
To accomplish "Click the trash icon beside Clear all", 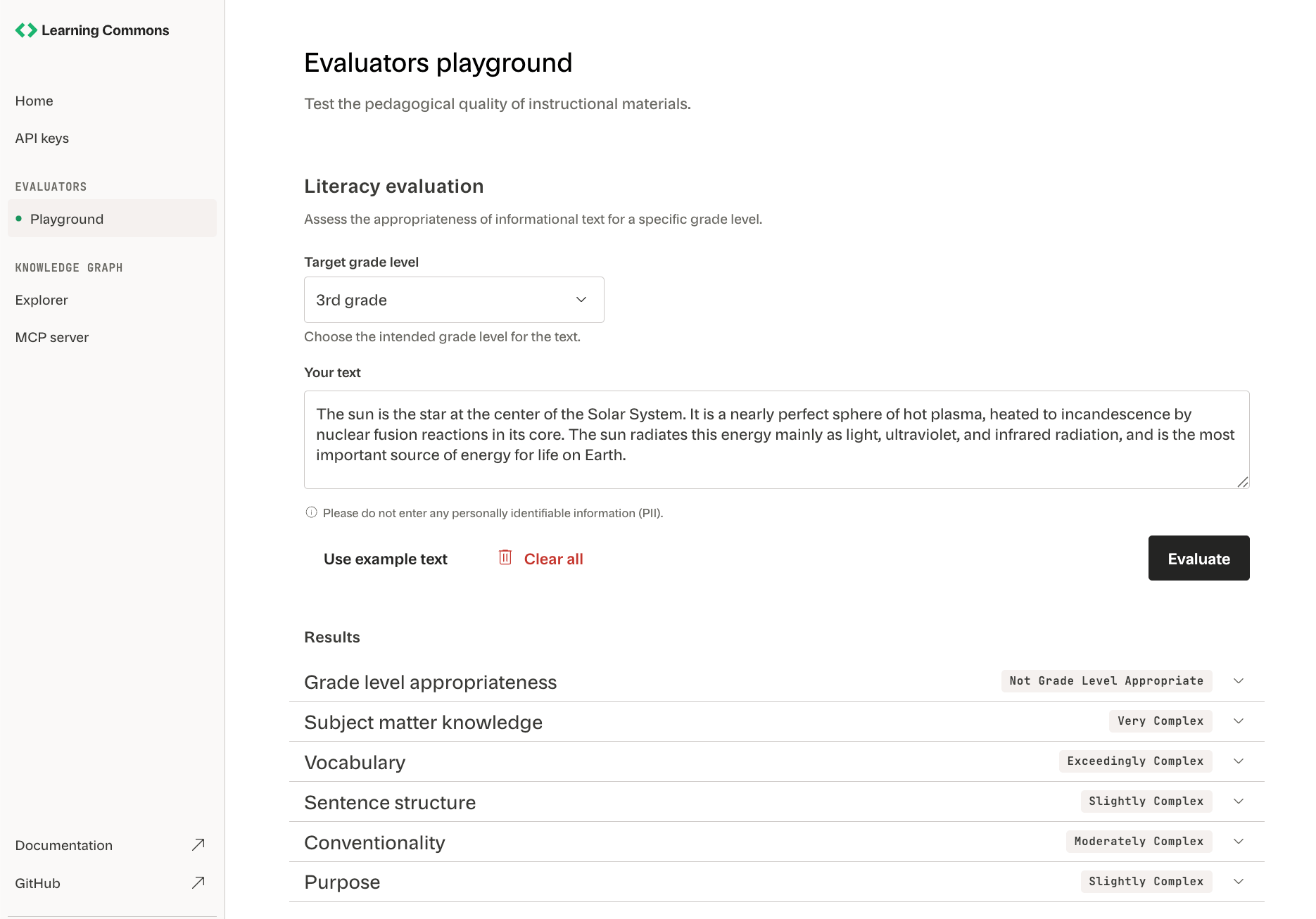I will click(505, 557).
